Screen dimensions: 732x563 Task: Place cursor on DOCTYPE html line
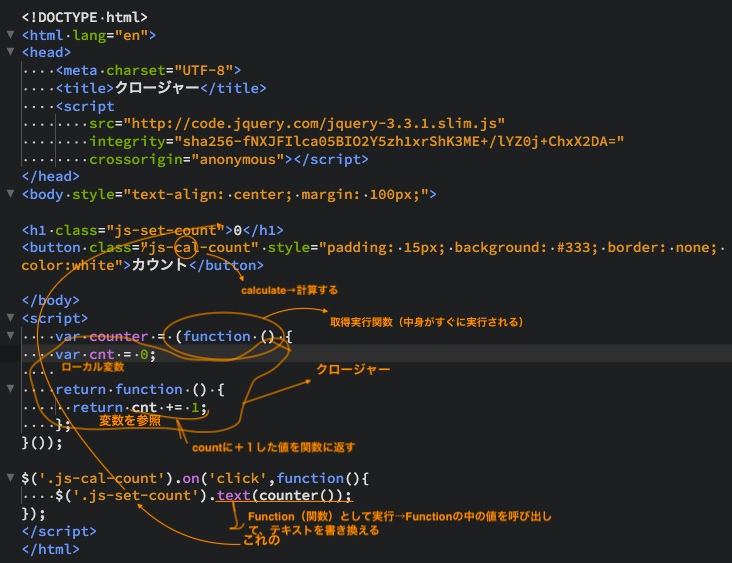coord(84,17)
